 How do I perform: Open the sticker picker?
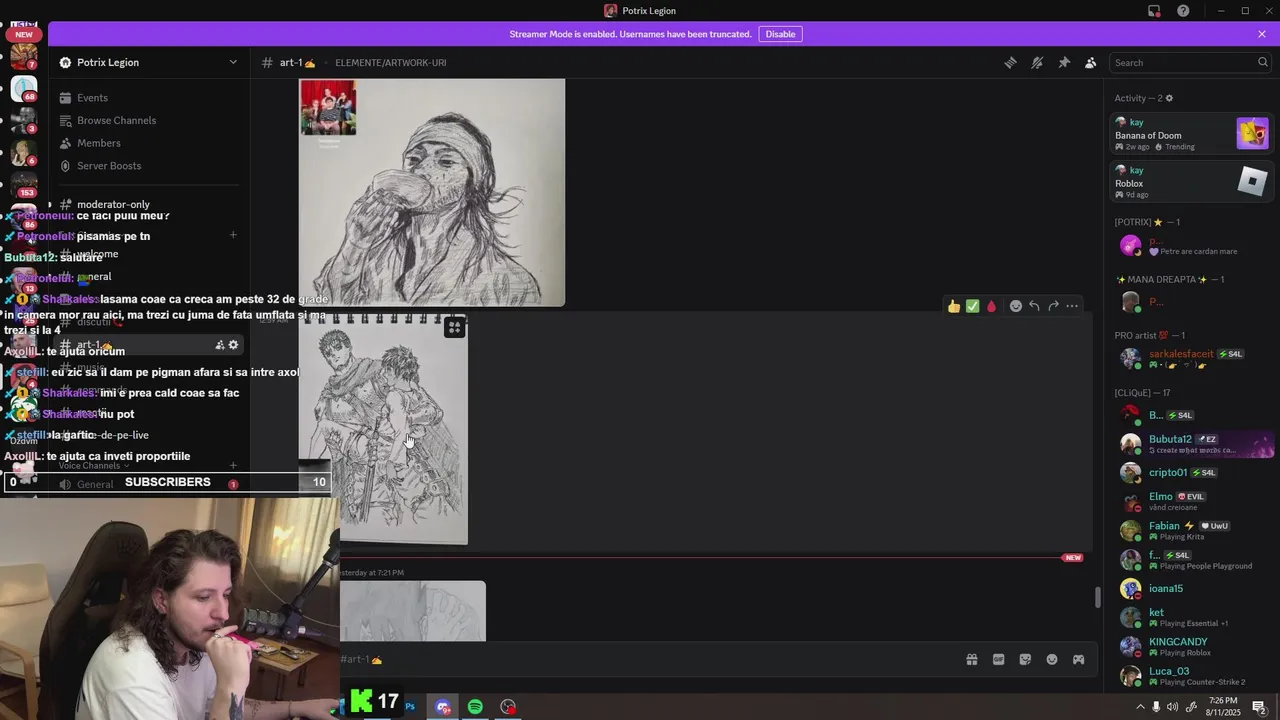point(1025,659)
